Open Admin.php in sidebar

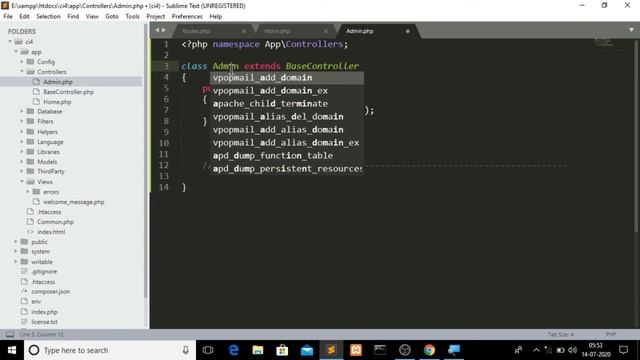[x=58, y=82]
